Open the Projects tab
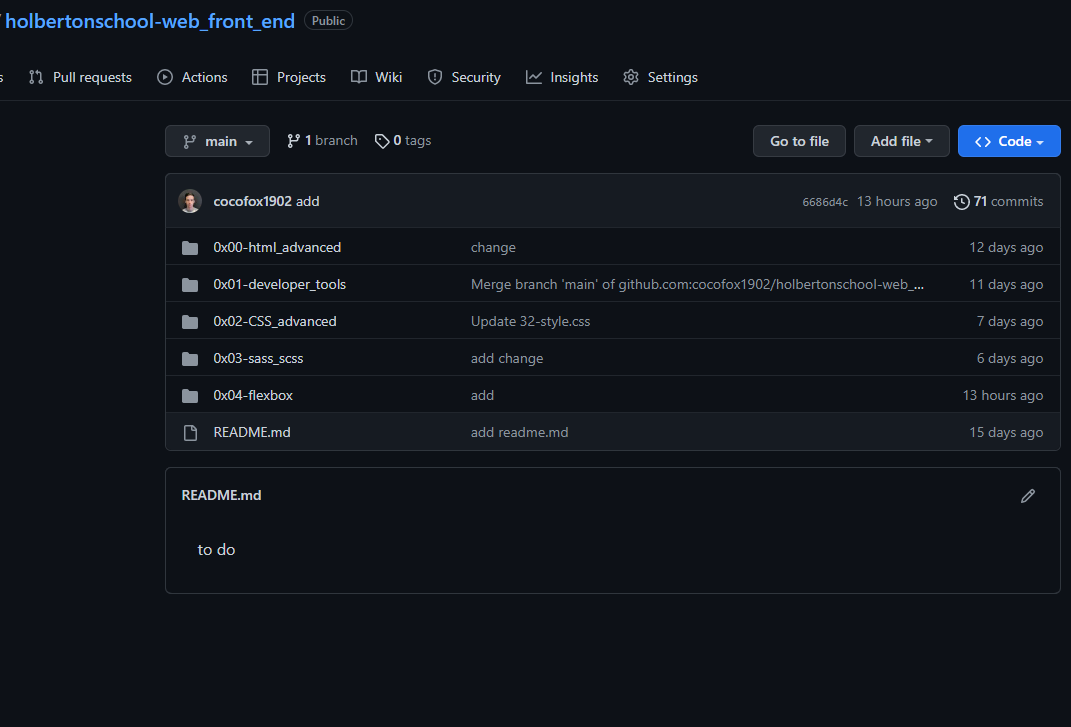The height and width of the screenshot is (727, 1071). tap(288, 77)
